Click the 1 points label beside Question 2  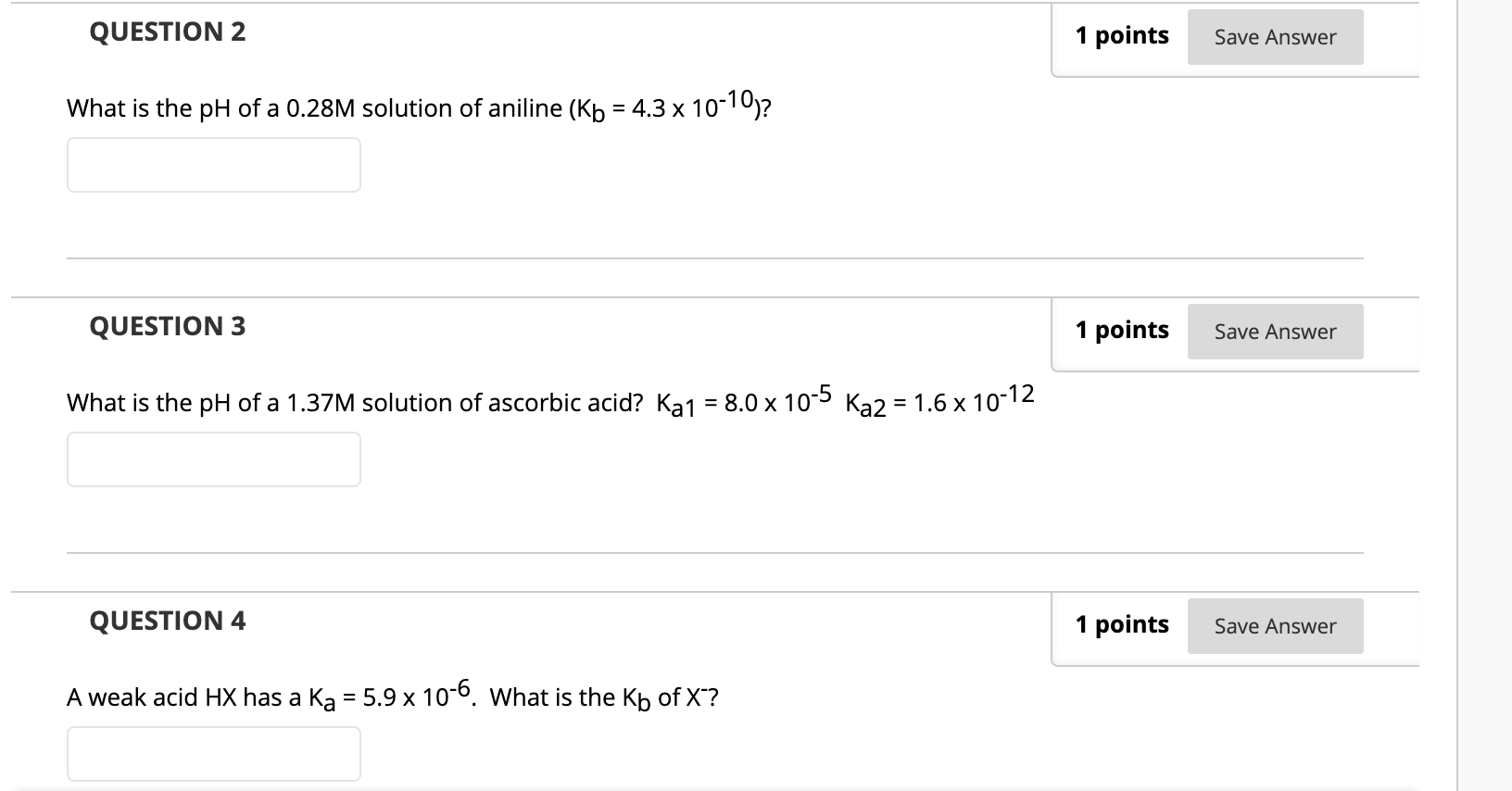[x=1121, y=36]
